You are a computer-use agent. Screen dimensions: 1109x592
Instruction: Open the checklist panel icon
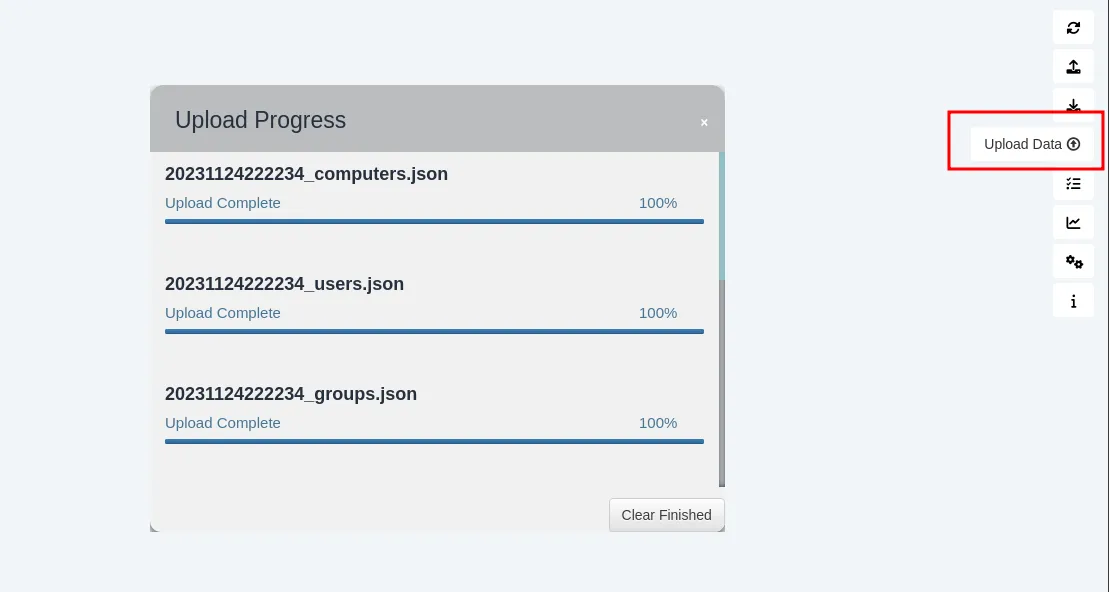(1073, 183)
